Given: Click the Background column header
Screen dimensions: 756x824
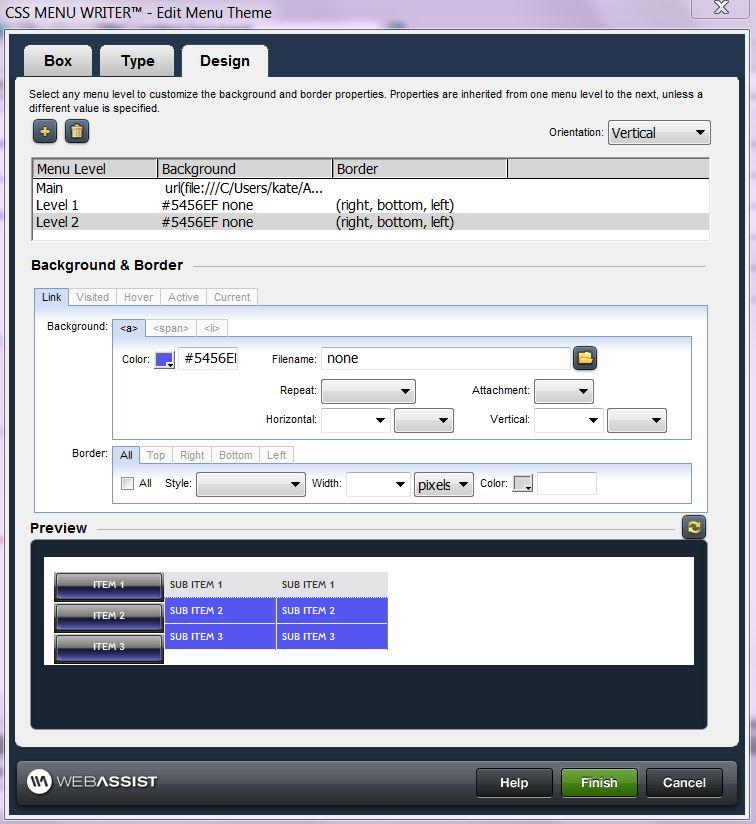Looking at the screenshot, I should pos(245,169).
